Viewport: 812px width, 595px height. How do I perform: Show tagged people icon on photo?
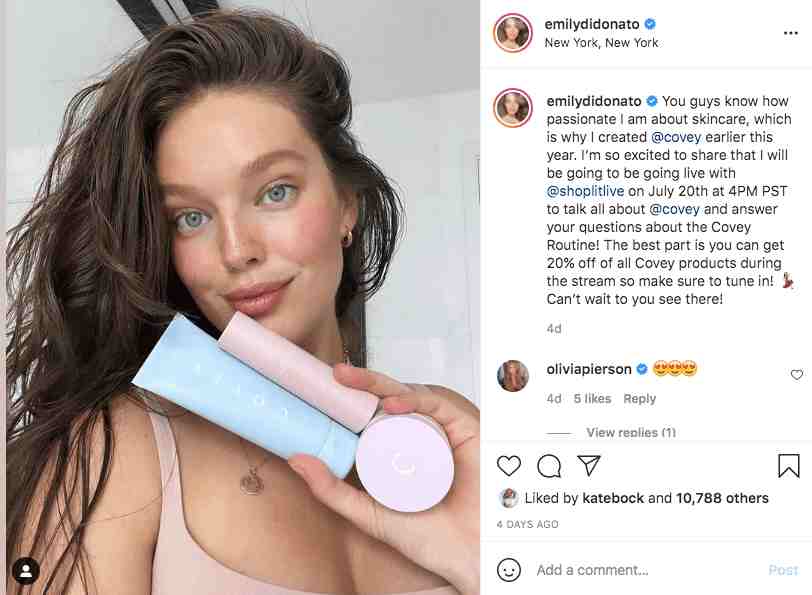[26, 571]
